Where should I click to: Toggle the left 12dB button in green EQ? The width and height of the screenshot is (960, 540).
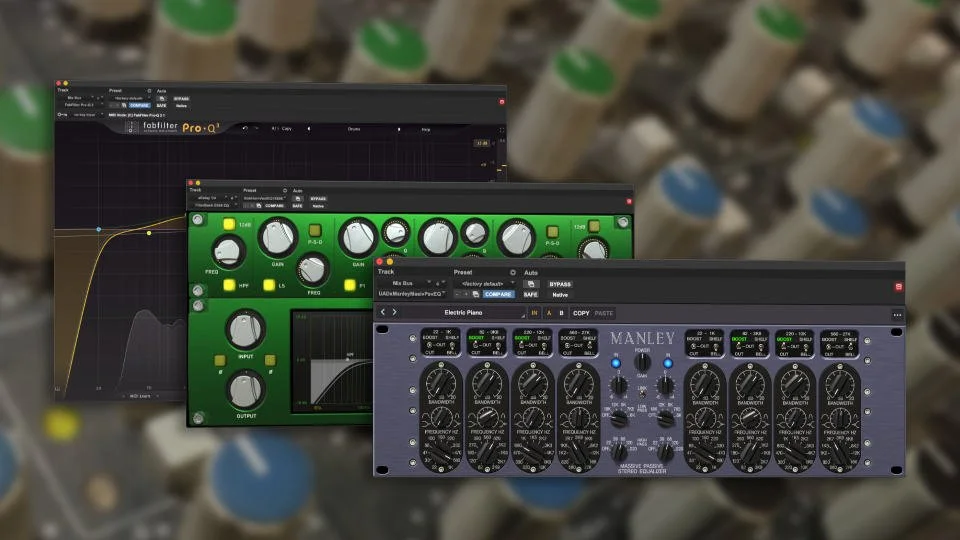pos(229,224)
